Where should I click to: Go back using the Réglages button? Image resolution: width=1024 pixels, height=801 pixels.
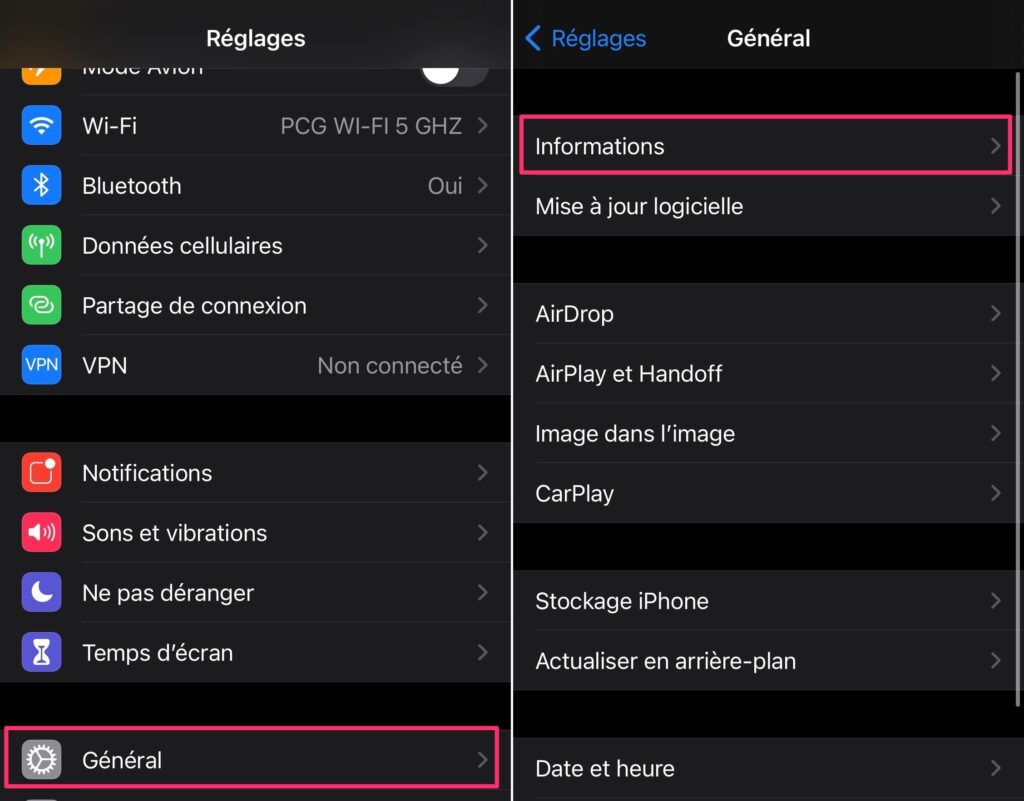[586, 39]
